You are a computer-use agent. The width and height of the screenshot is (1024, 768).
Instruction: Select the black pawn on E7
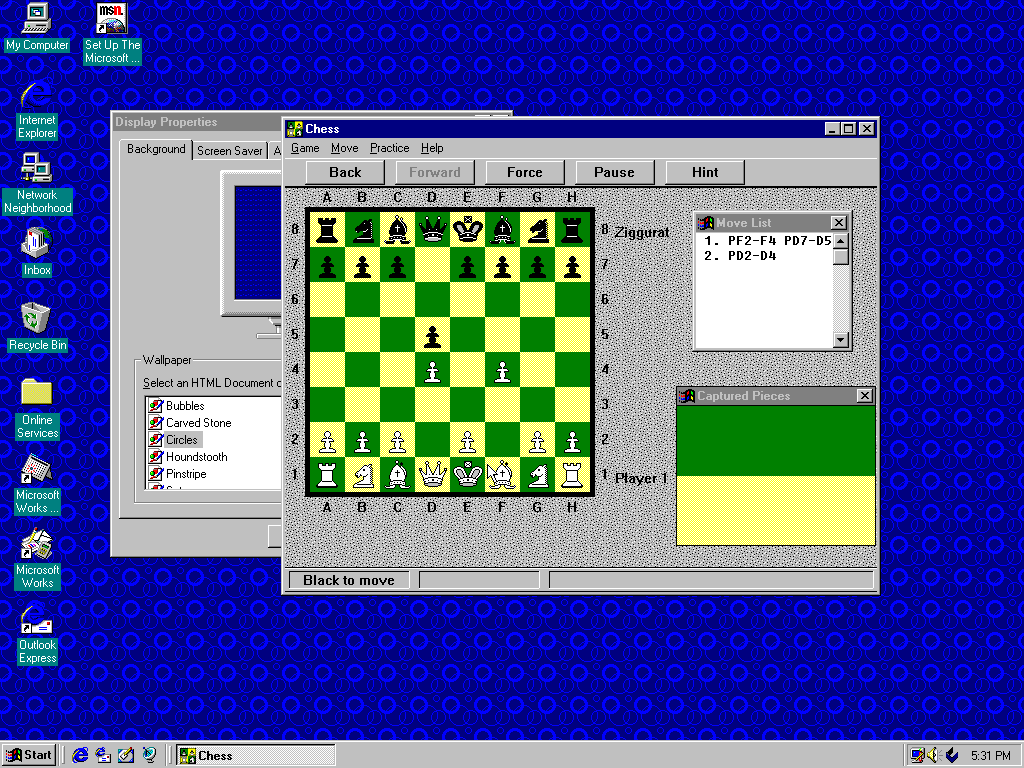pos(468,266)
